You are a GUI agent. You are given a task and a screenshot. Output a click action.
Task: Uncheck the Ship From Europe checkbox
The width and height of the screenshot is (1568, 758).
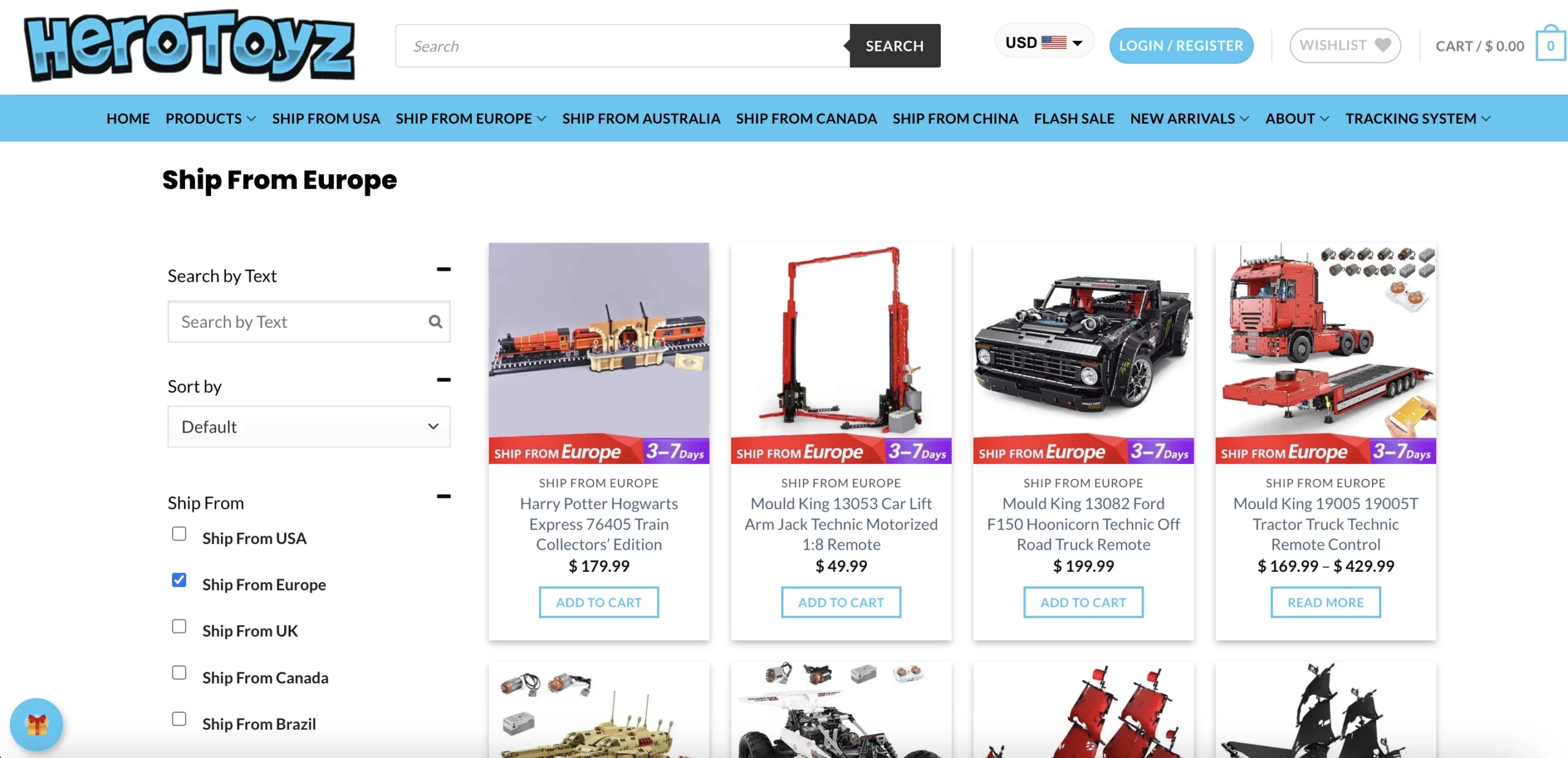(179, 580)
